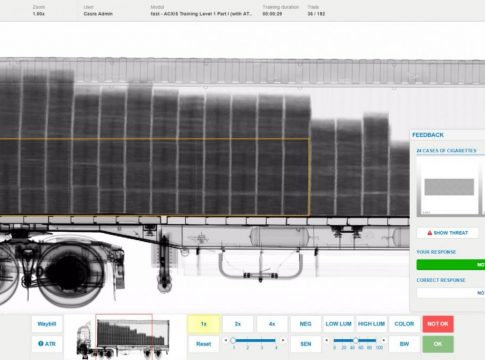Enable the LOW LUM filter
Viewport: 485px width, 360px height.
pyautogui.click(x=338, y=324)
